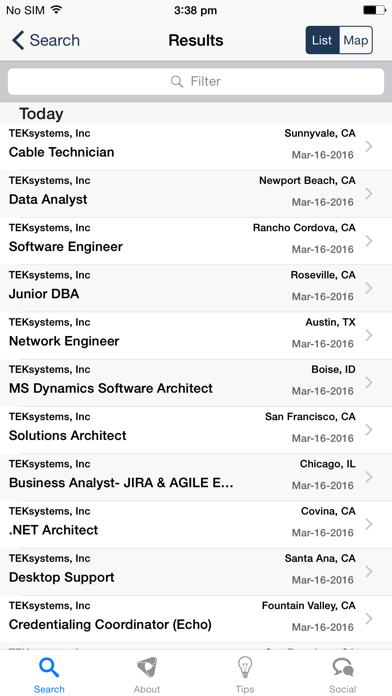The image size is (392, 696).
Task: Open the About tab icon
Action: [x=147, y=667]
